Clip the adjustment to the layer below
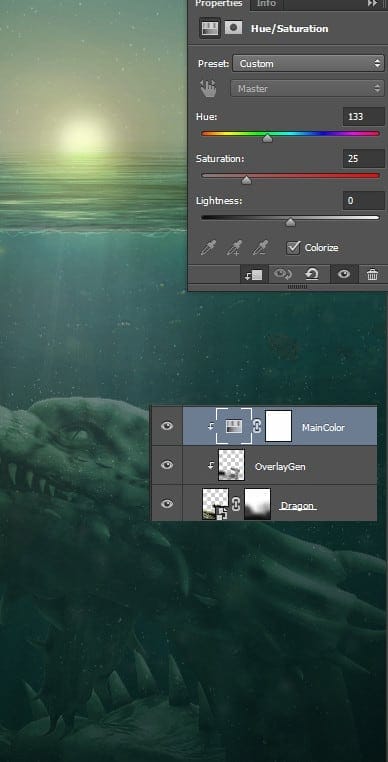Image resolution: width=388 pixels, height=762 pixels. [x=253, y=275]
